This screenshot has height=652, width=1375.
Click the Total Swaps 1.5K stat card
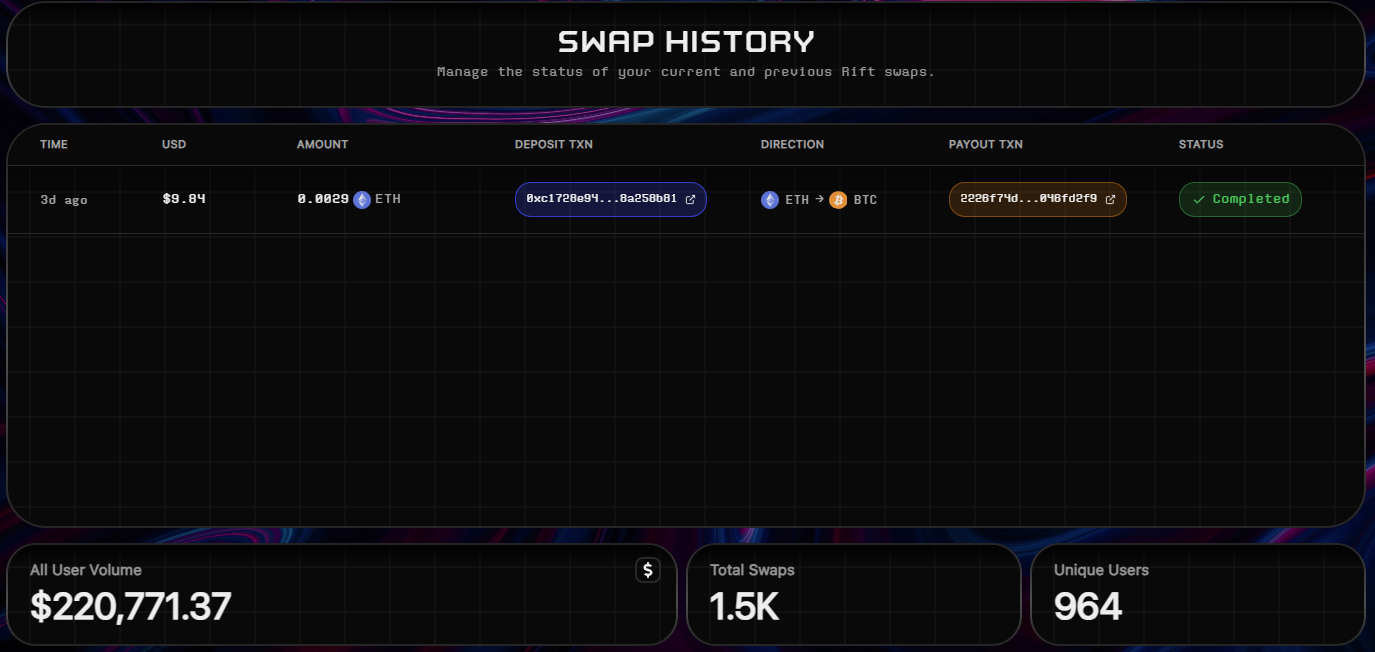(x=854, y=595)
